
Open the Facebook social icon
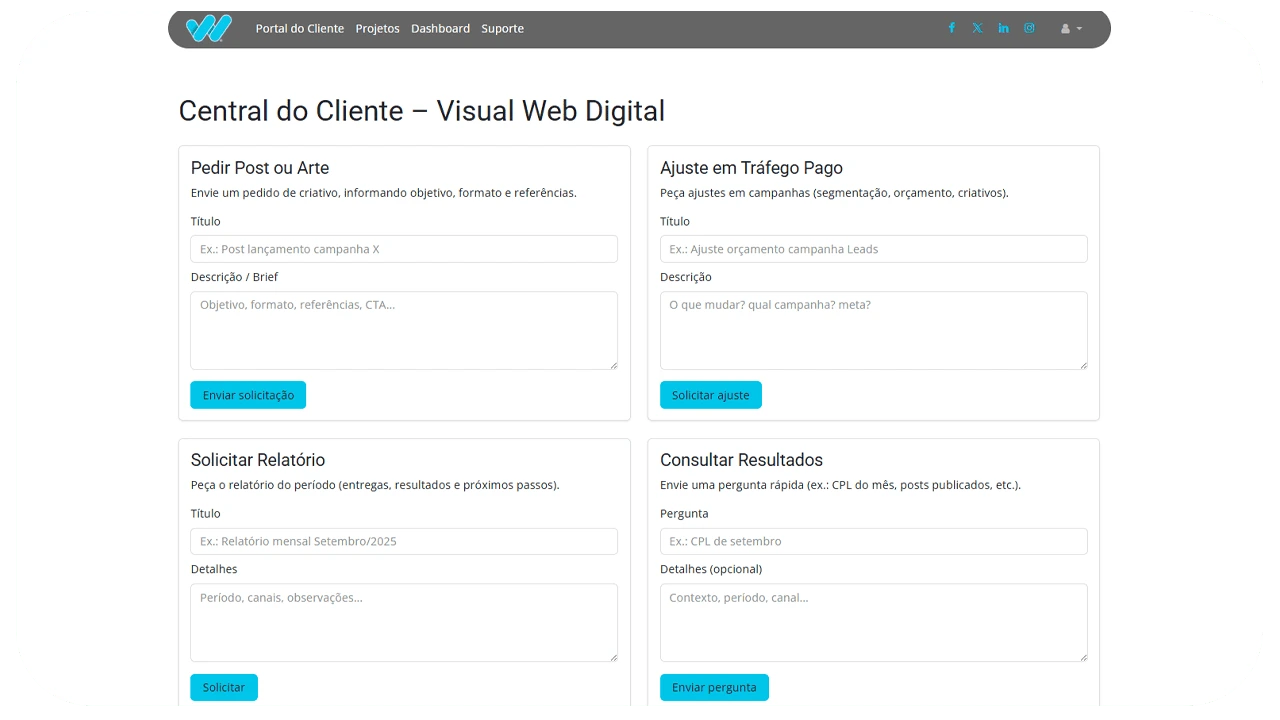pyautogui.click(x=951, y=28)
